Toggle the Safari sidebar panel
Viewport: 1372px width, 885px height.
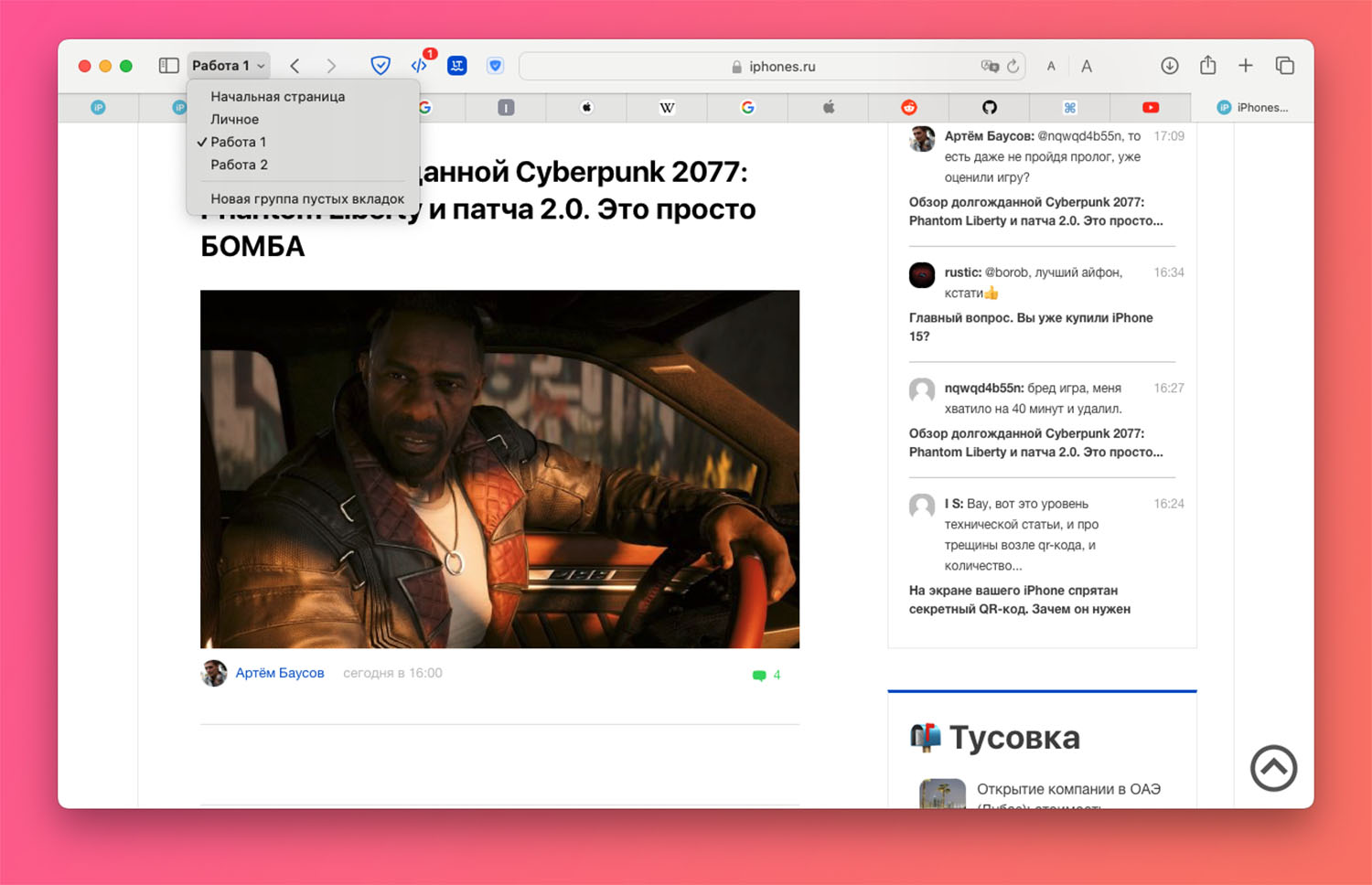(168, 66)
